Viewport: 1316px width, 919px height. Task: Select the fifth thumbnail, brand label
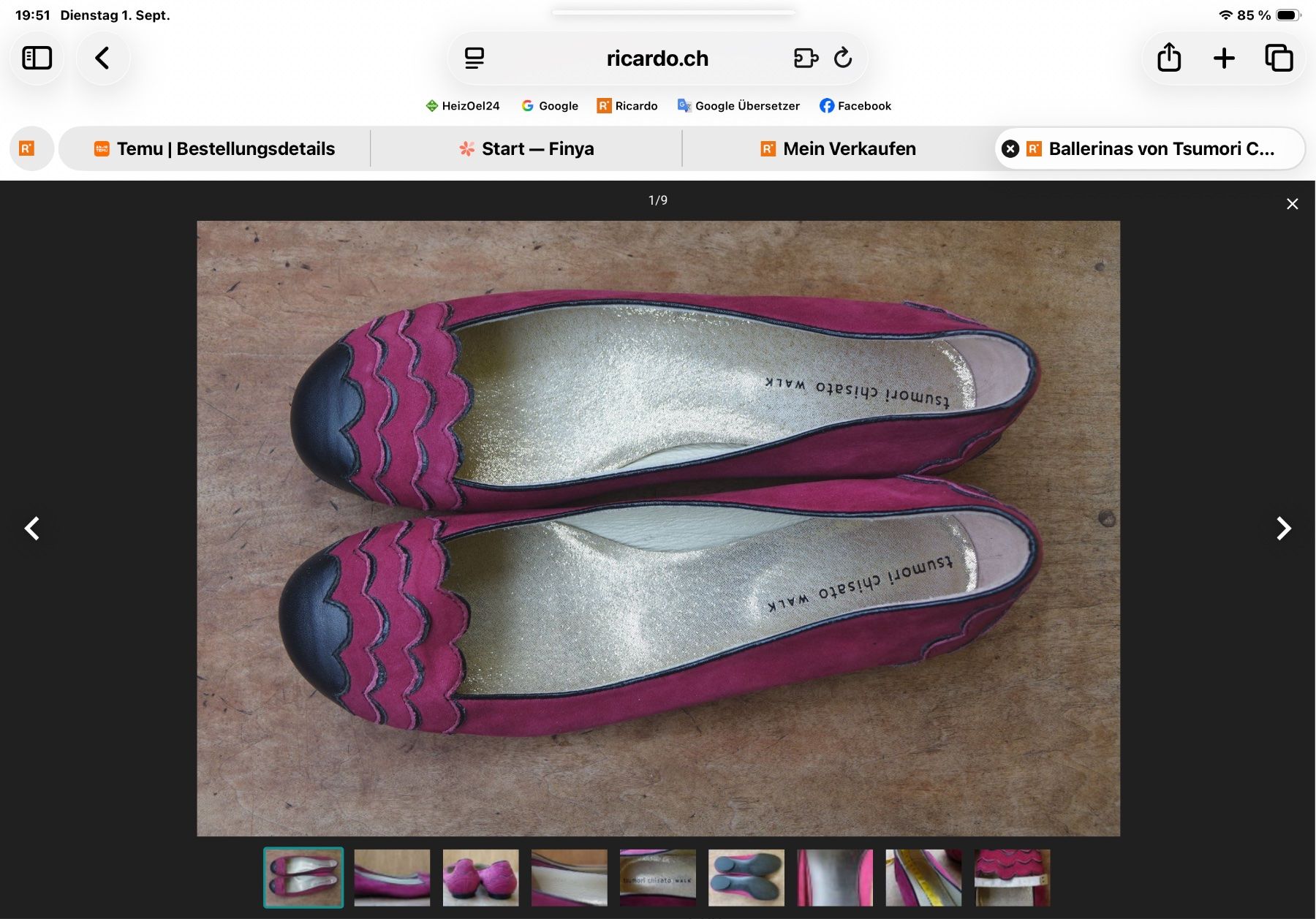click(x=658, y=877)
